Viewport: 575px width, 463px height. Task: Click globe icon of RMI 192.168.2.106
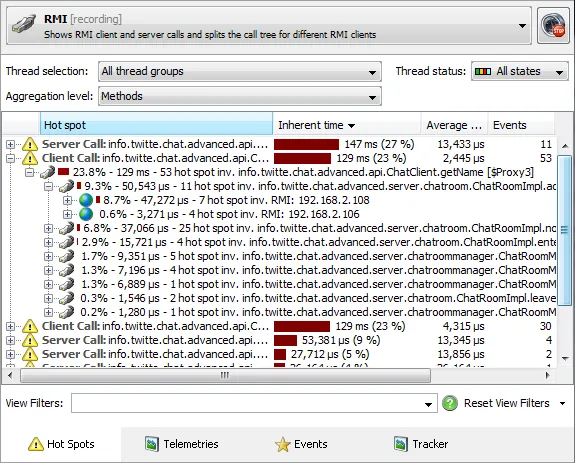tap(86, 214)
